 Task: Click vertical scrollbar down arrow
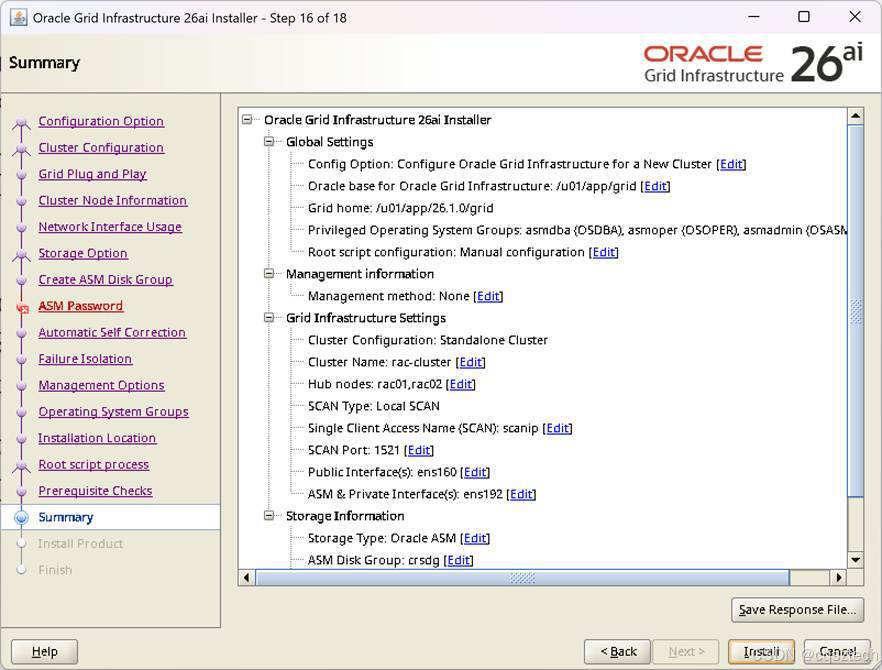coord(855,560)
